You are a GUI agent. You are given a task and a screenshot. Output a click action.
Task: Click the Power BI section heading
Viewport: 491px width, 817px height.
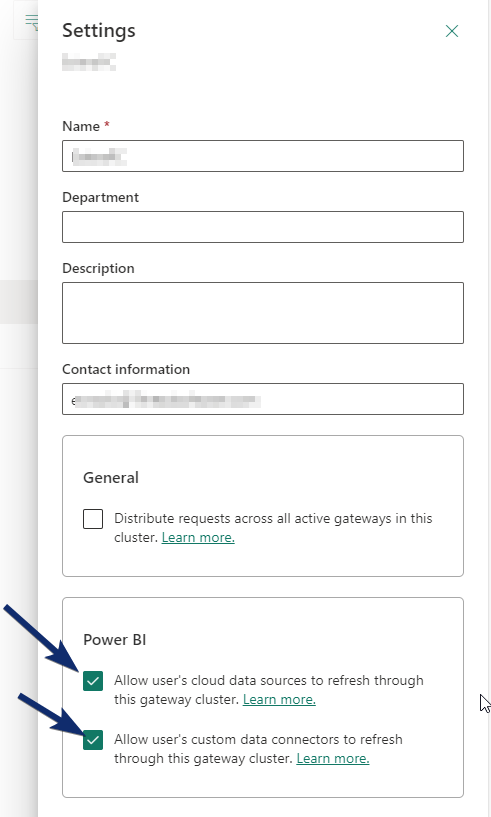(115, 640)
